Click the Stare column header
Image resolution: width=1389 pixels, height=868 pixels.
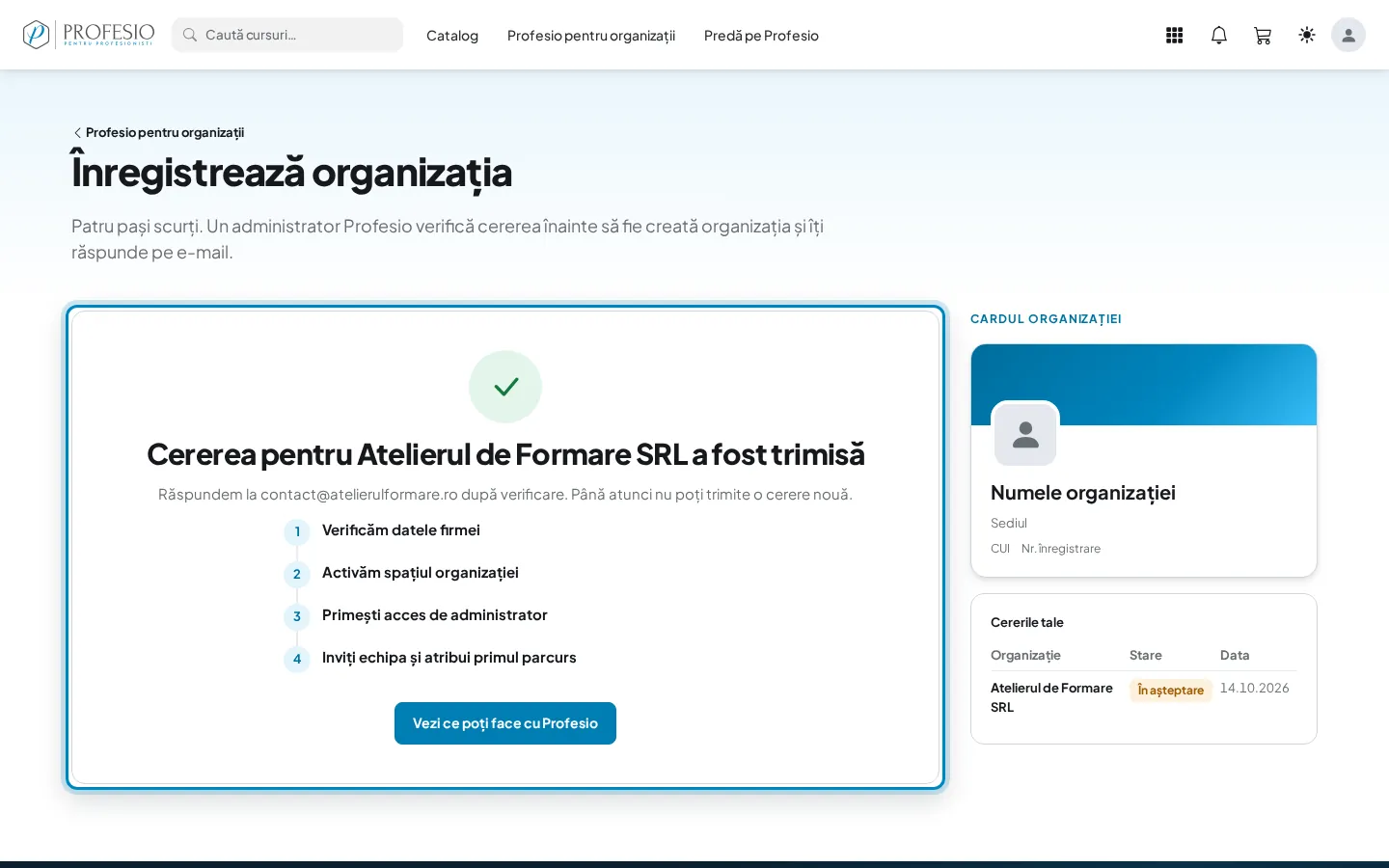1146,655
